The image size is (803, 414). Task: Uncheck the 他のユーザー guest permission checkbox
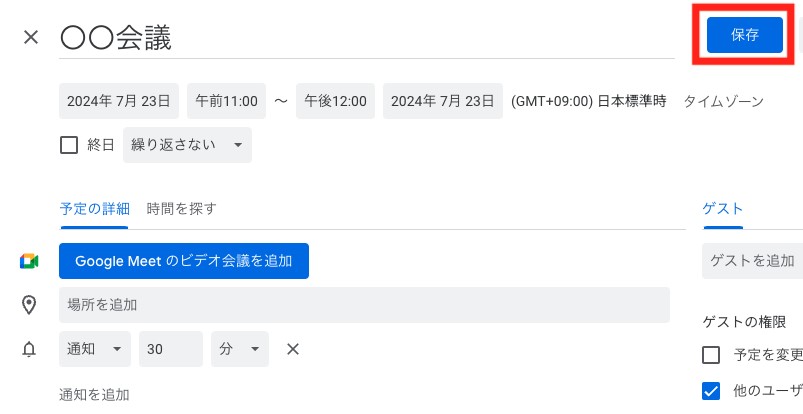point(711,391)
